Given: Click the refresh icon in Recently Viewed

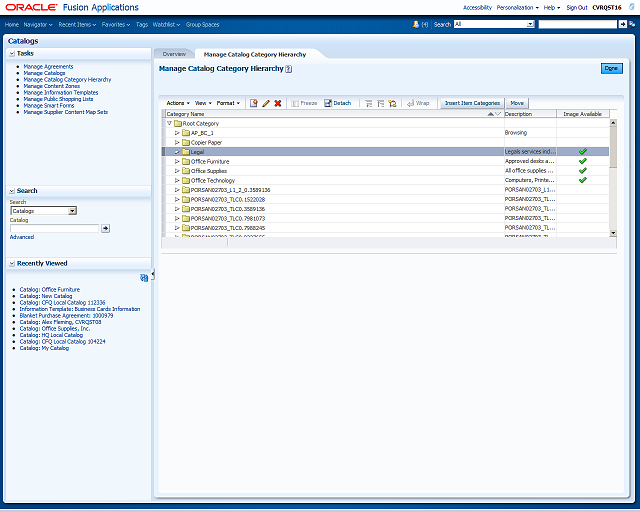Looking at the screenshot, I should click(x=144, y=278).
